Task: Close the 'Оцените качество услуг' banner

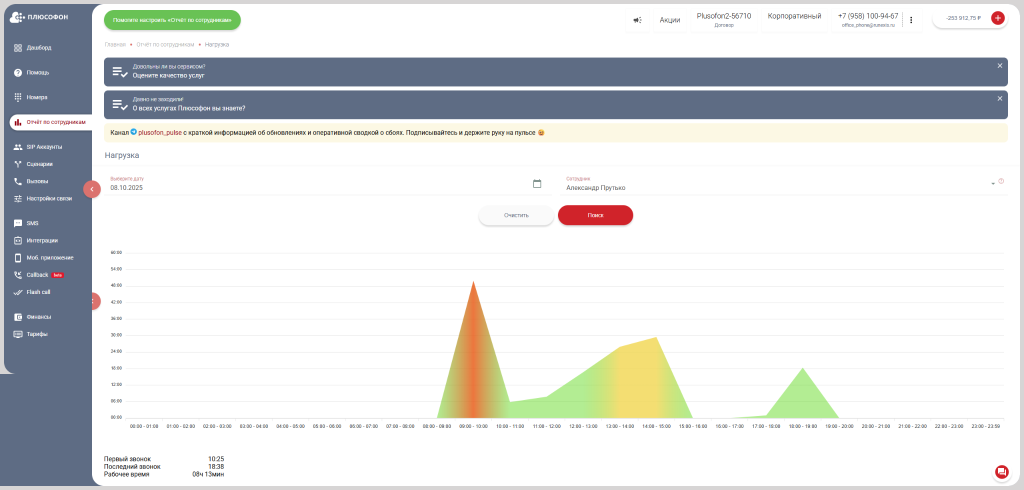Action: pos(999,66)
